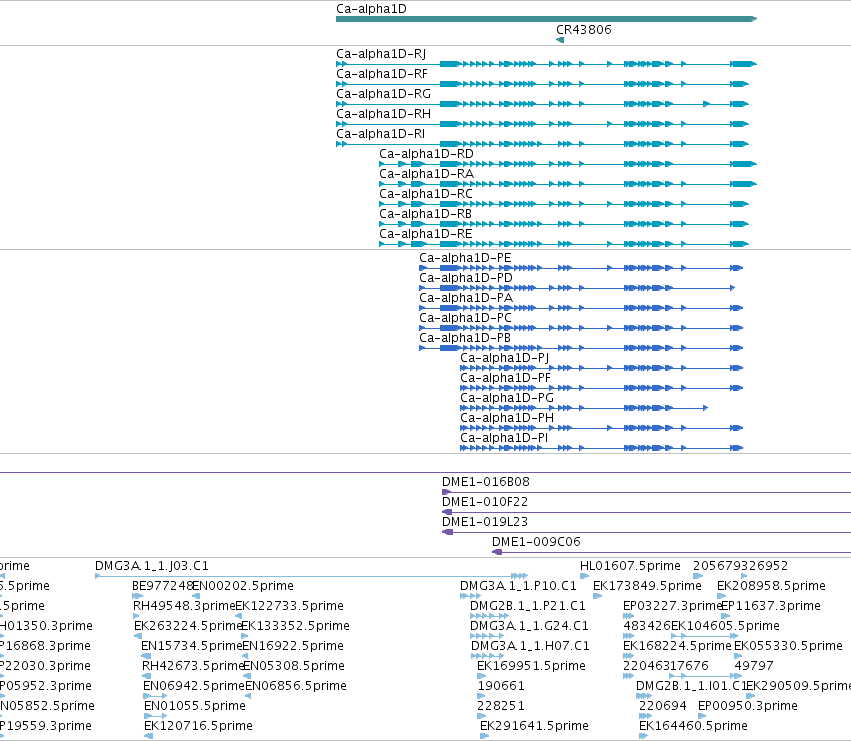The width and height of the screenshot is (851, 741).
Task: Select protein Ca-alpha1D-PD label
Action: coord(466,278)
